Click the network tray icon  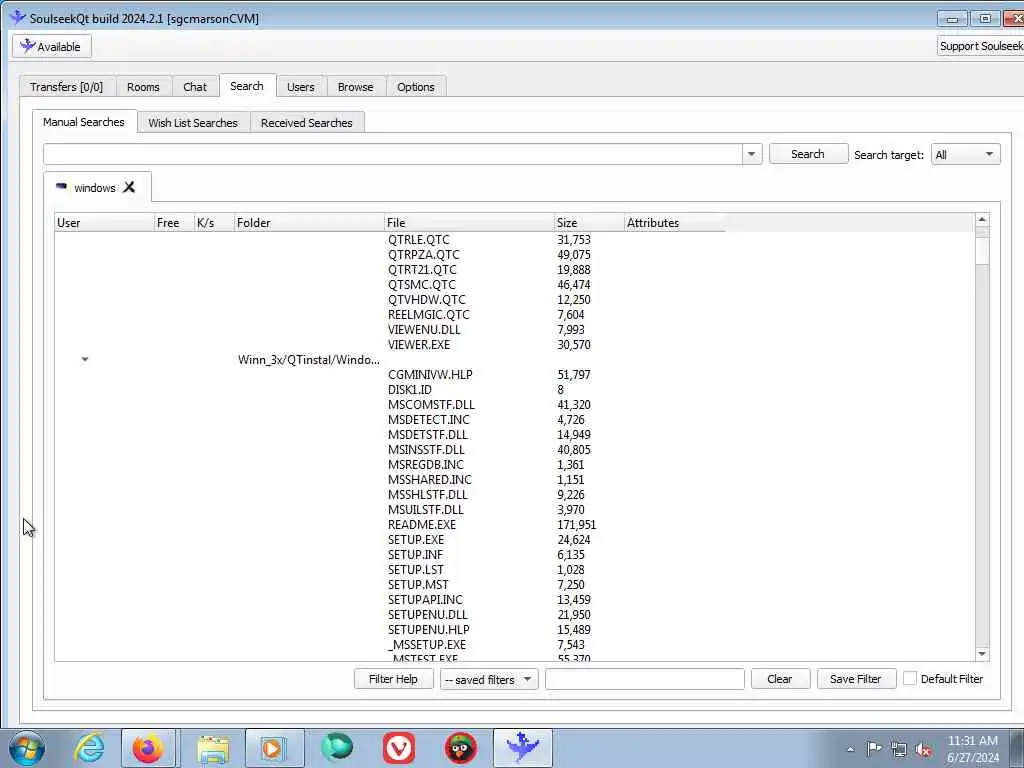pos(899,749)
